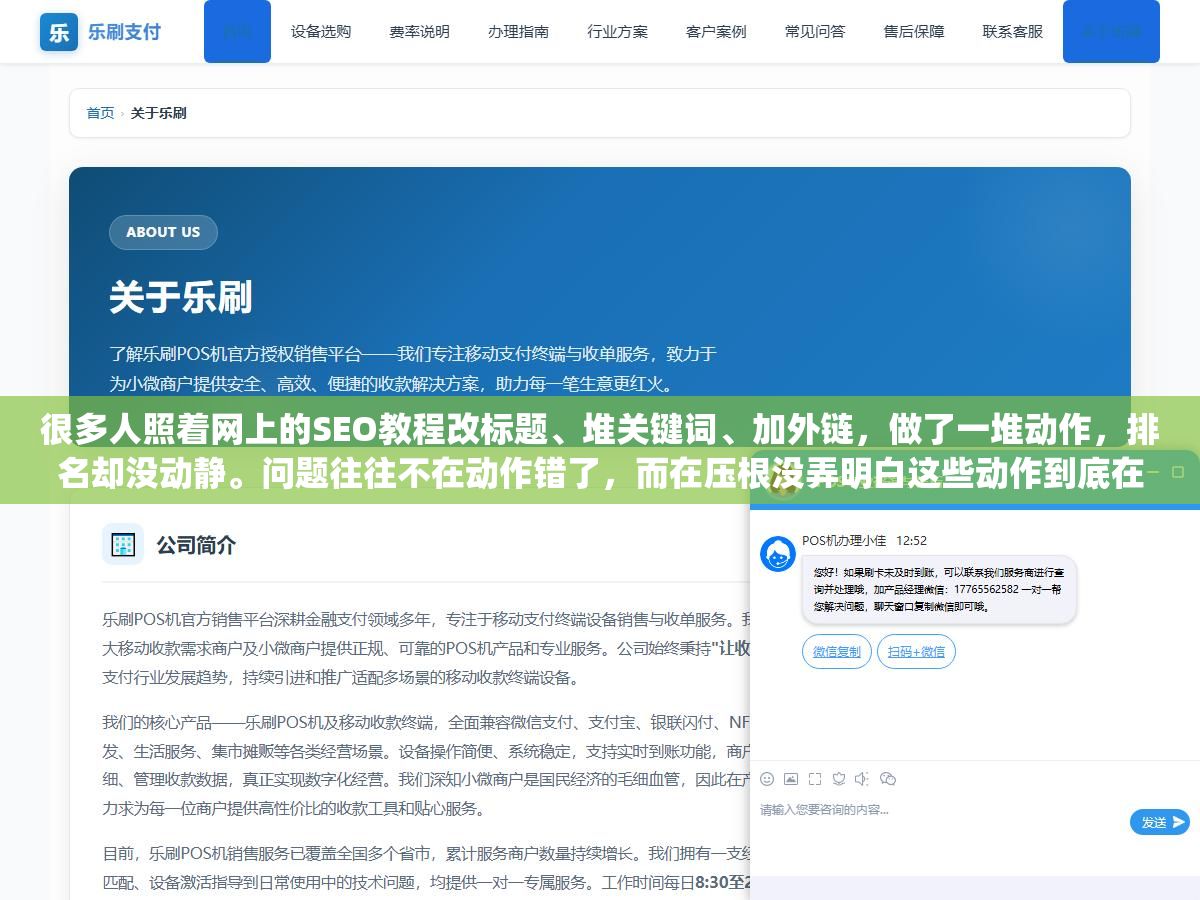
Task: Click the 扫码+微信 button in chat
Action: click(x=917, y=651)
